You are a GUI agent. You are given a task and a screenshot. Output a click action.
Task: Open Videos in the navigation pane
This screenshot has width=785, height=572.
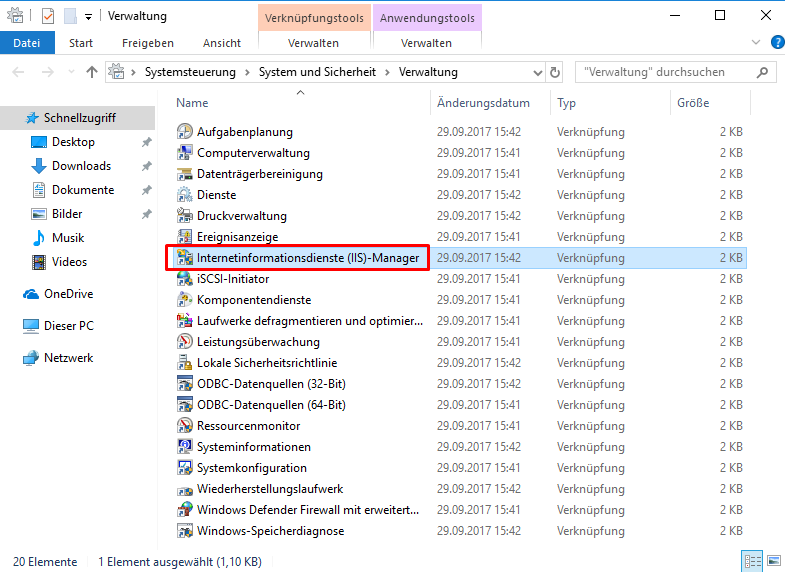[69, 262]
